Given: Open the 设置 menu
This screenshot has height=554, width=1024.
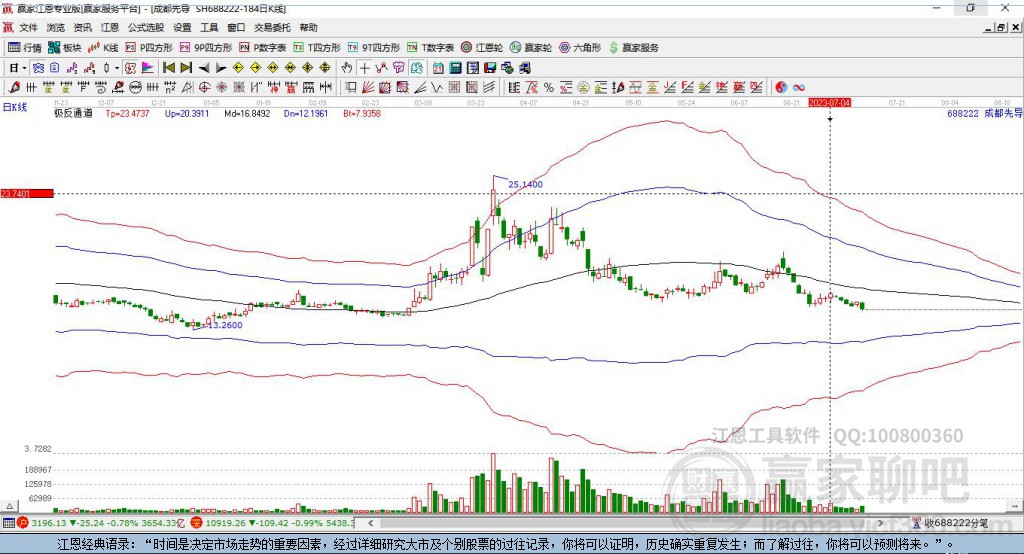Looking at the screenshot, I should coord(182,27).
